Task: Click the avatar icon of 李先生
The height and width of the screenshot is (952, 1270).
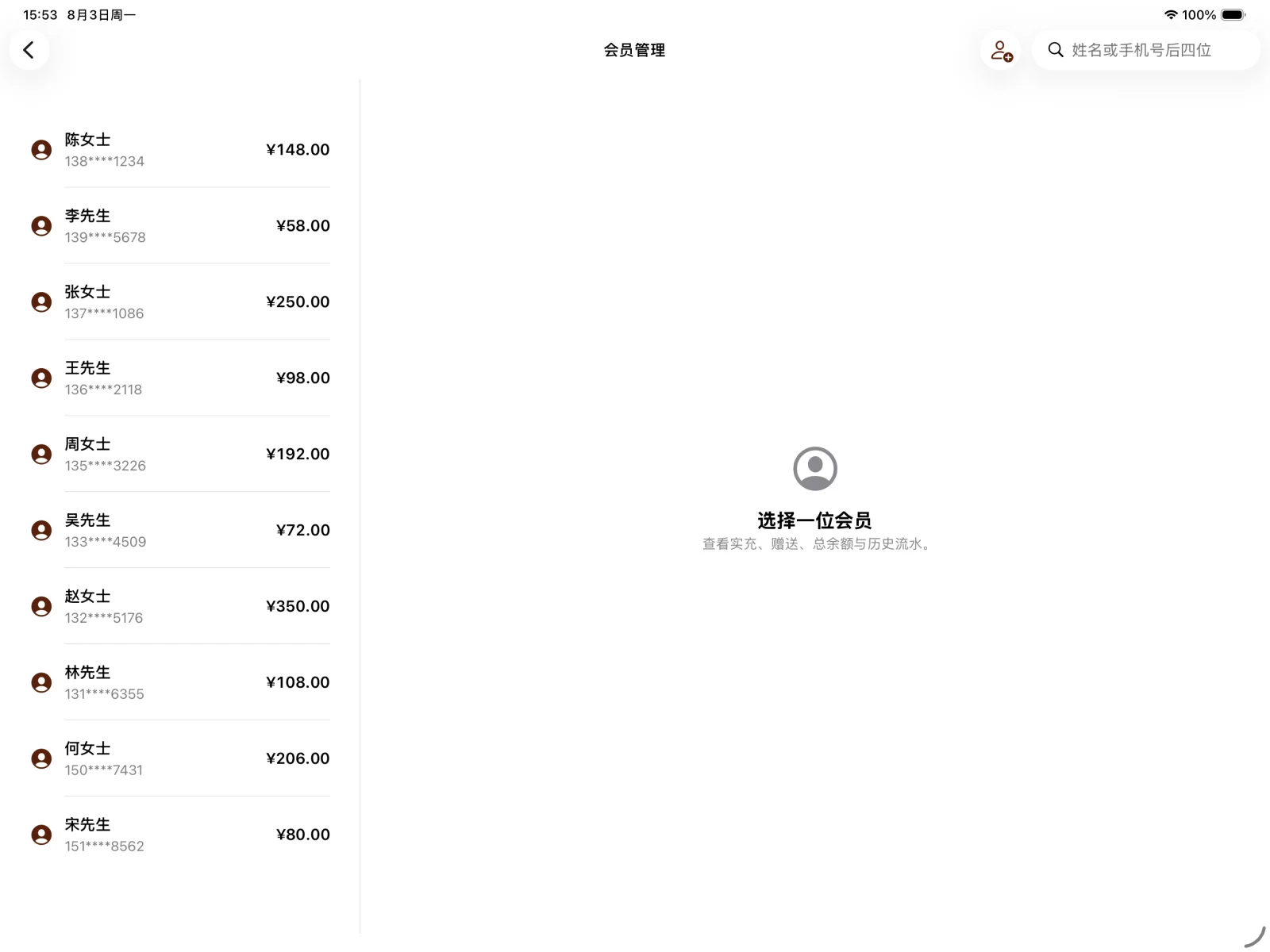Action: 41,226
